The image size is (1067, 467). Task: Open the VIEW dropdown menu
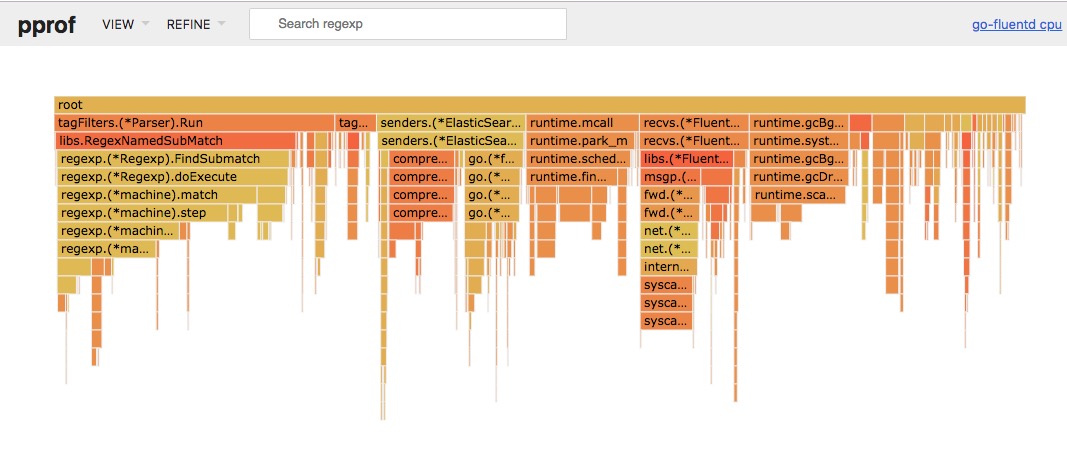125,24
